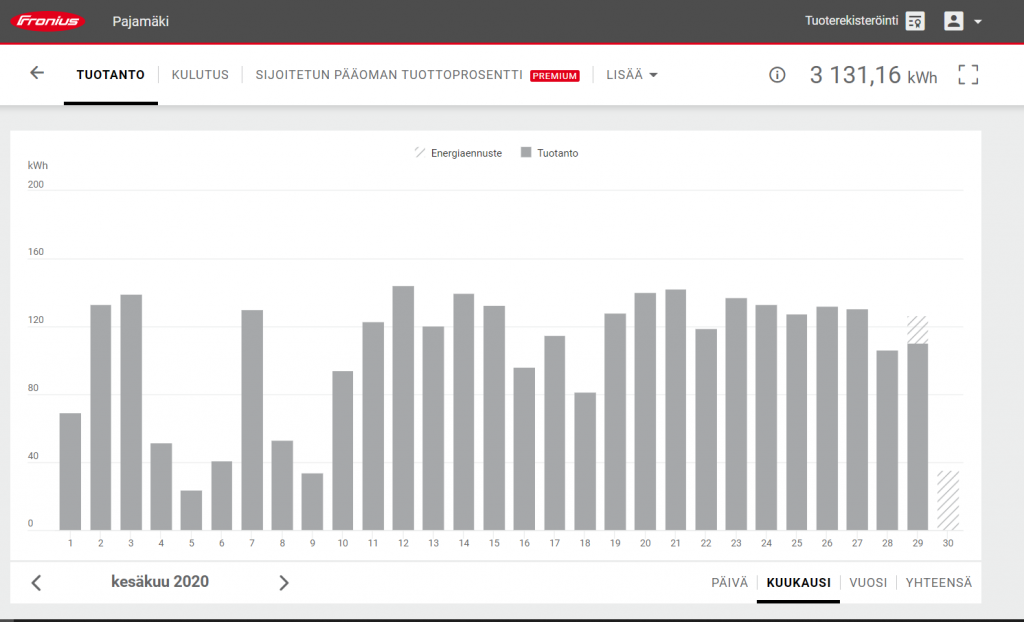The width and height of the screenshot is (1024, 622).
Task: Open account dropdown caret in header
Action: (978, 22)
